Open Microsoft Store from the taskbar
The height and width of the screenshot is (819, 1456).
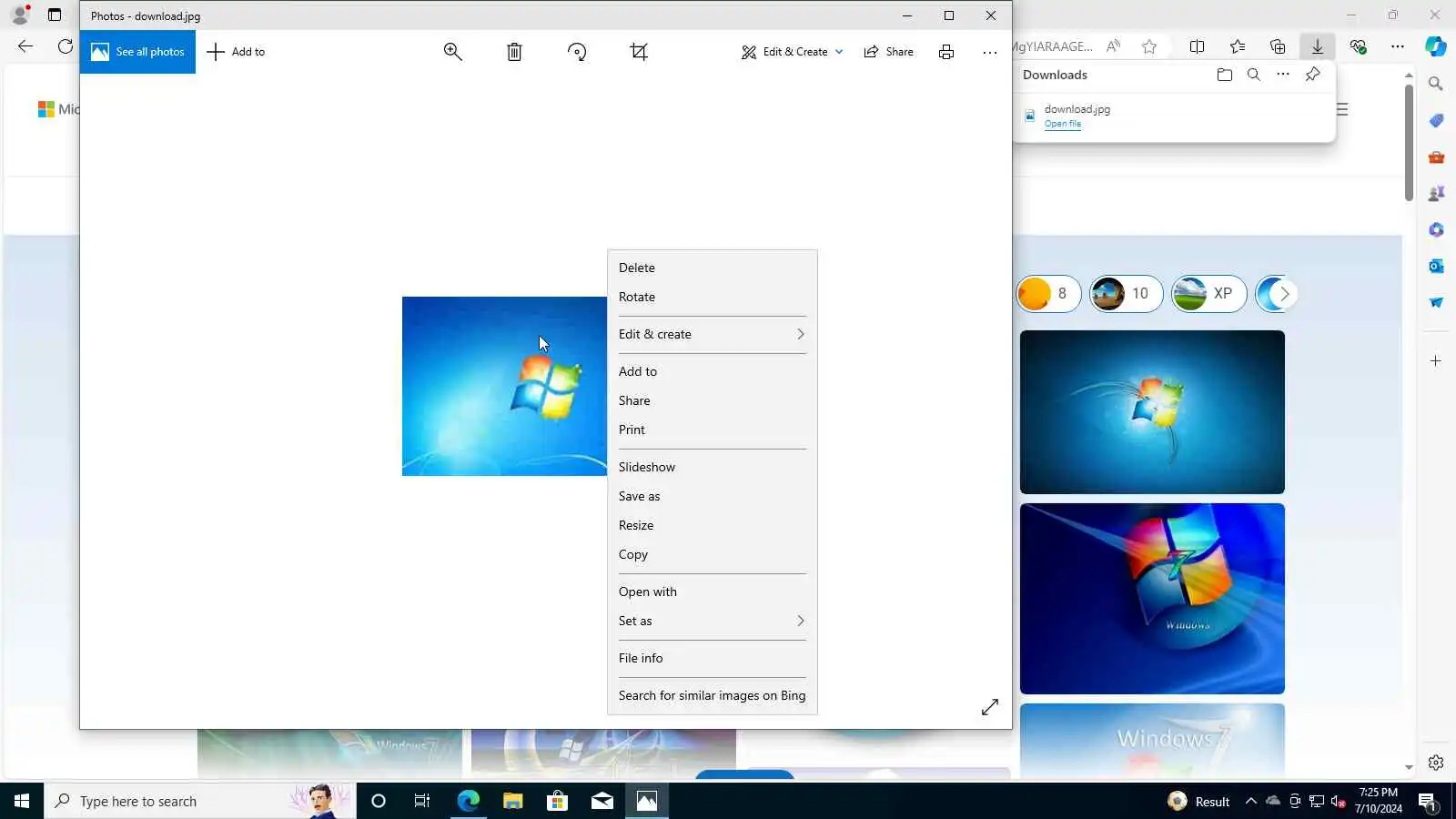pos(557,801)
